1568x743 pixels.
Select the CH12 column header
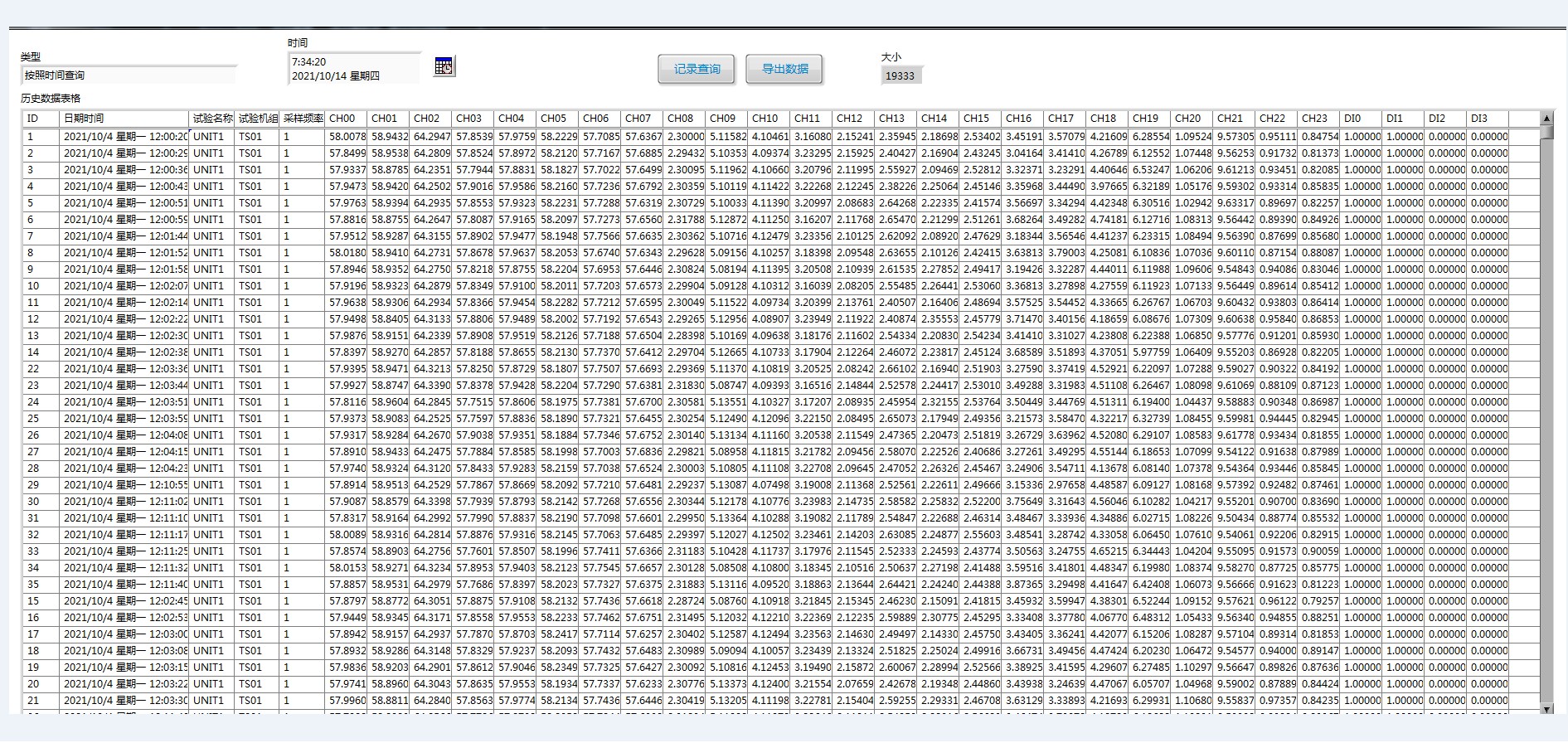[x=853, y=119]
